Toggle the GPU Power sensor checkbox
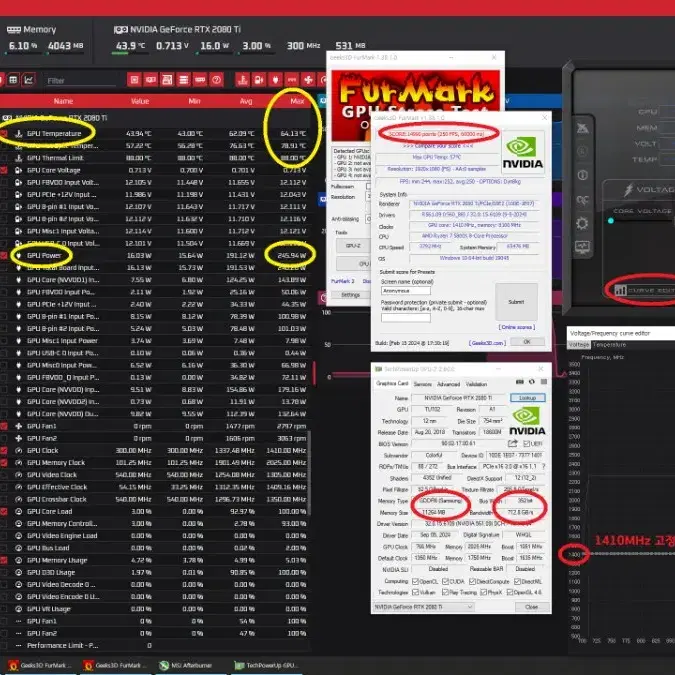The height and width of the screenshot is (675, 675). click(x=4, y=255)
